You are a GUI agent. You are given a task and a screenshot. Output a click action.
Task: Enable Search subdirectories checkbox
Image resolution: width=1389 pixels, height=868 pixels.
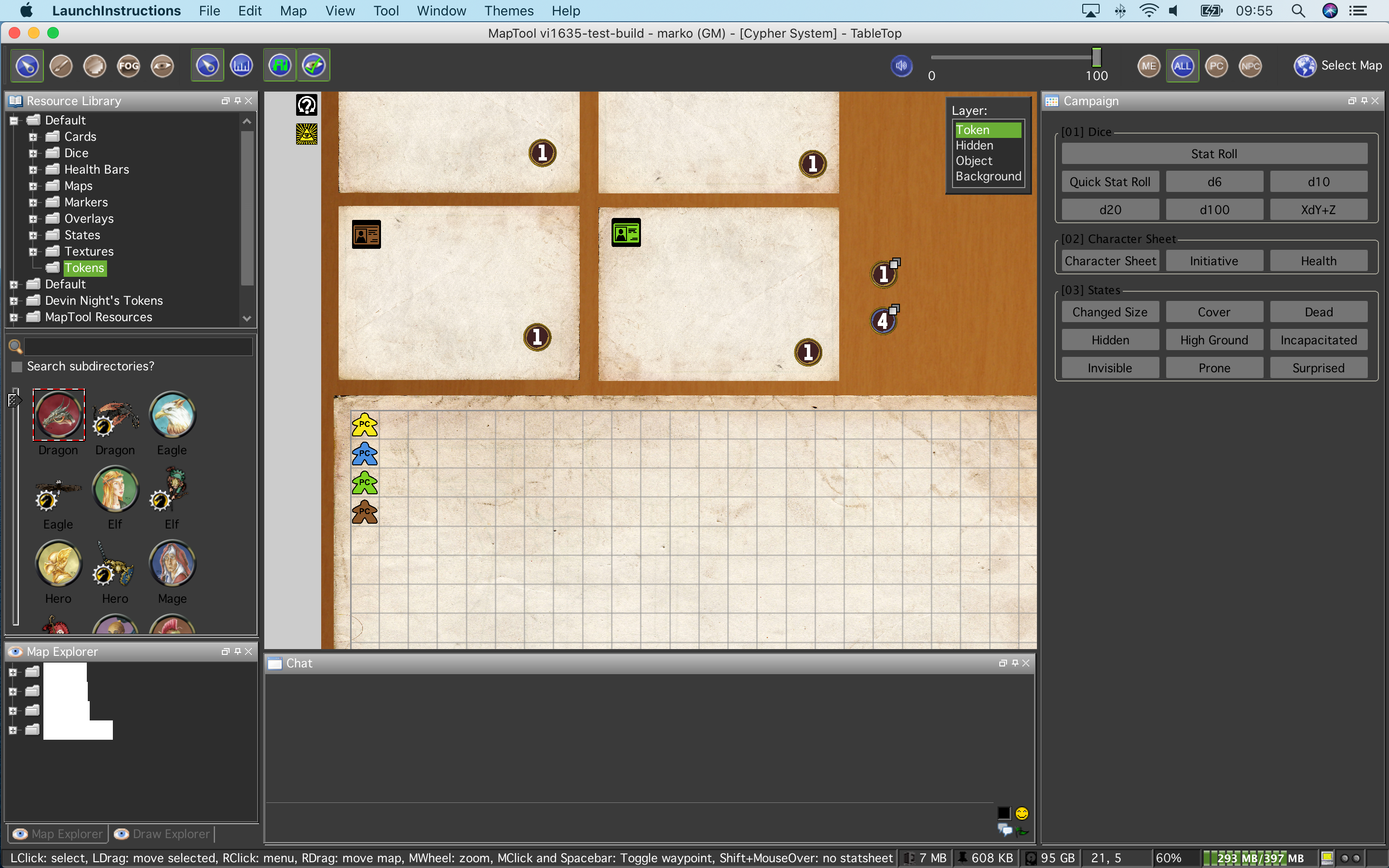tap(17, 366)
